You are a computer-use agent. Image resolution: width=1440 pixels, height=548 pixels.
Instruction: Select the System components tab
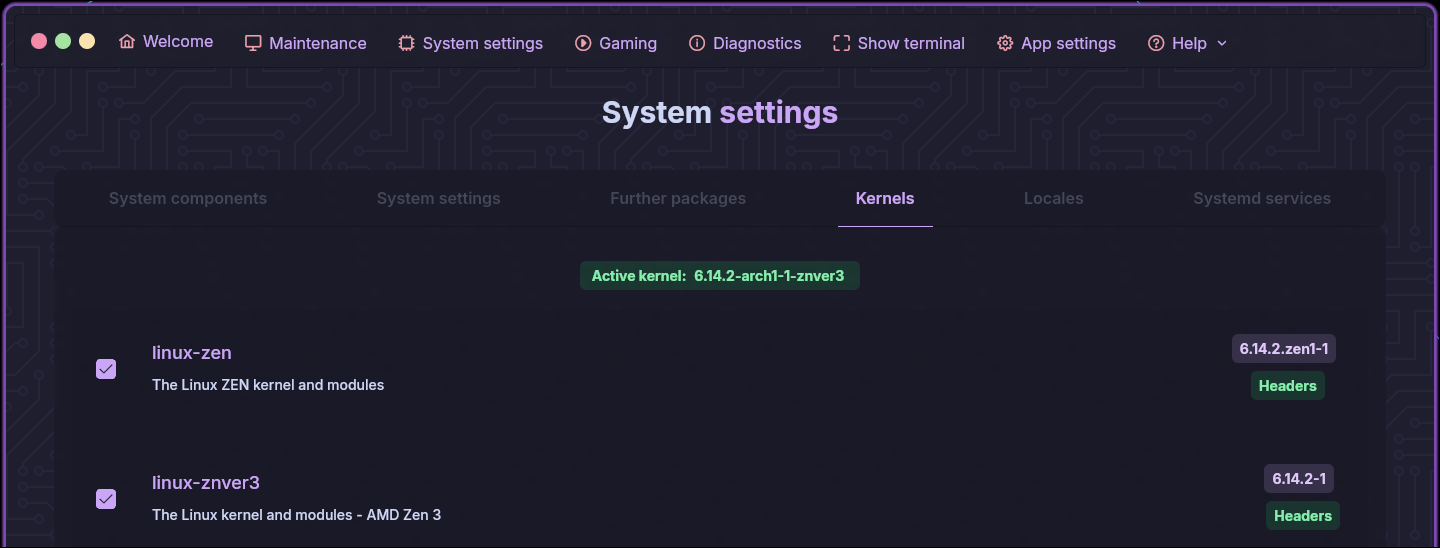[188, 198]
